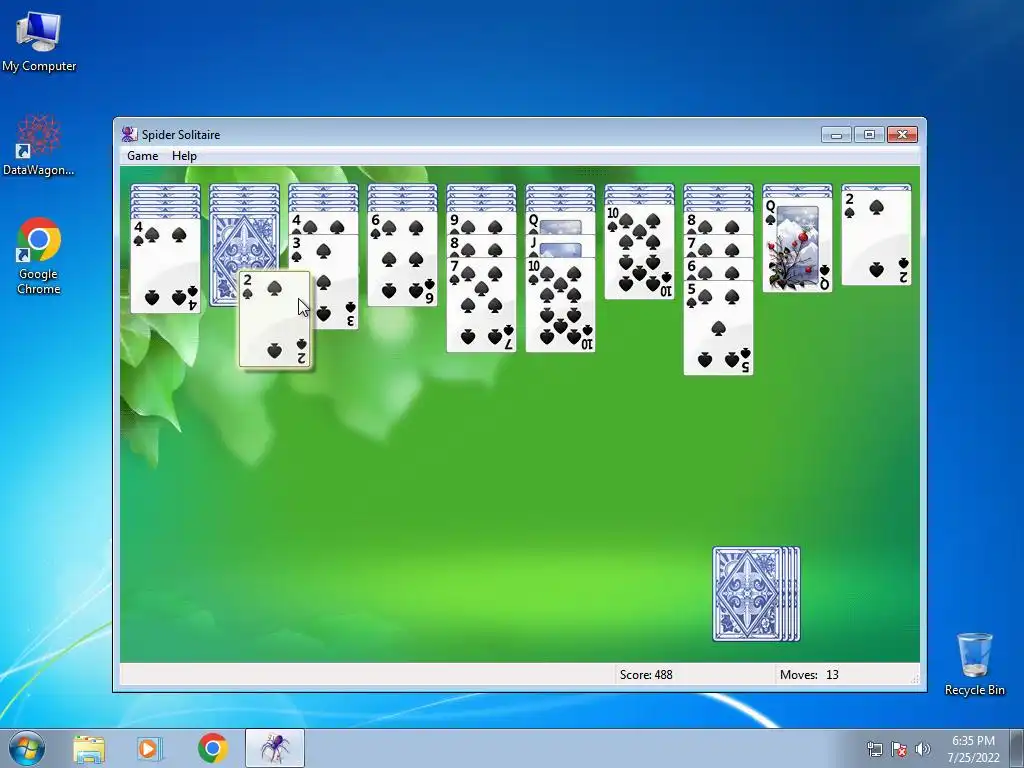Click the Queen of spades above the Jack

(x=560, y=223)
